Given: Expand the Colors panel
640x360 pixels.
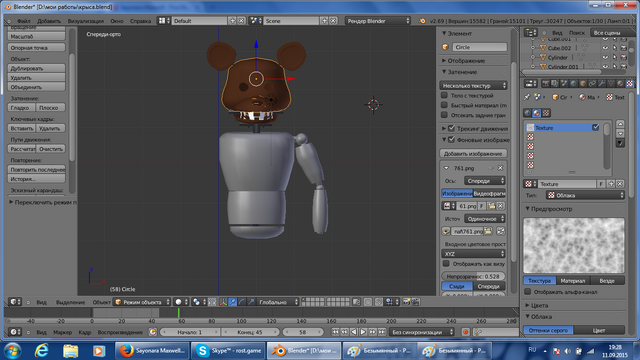Looking at the screenshot, I should click(537, 305).
